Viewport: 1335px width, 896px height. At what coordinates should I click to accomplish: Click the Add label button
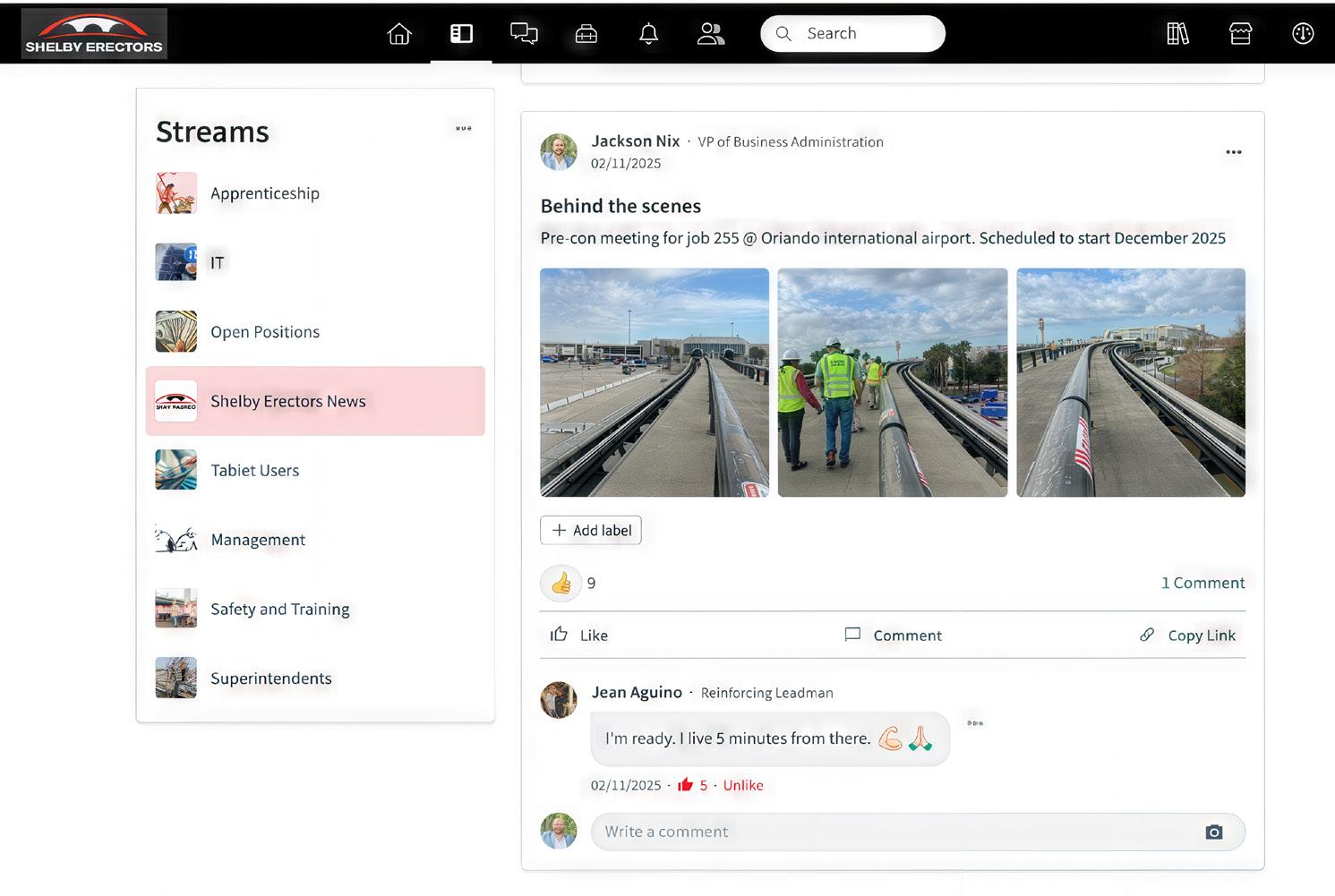591,531
